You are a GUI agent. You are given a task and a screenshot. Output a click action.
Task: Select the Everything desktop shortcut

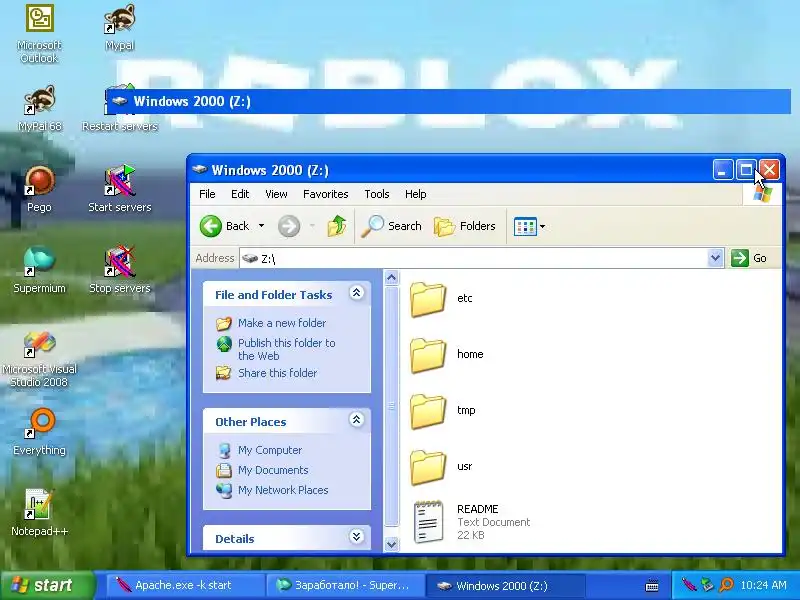(39, 432)
